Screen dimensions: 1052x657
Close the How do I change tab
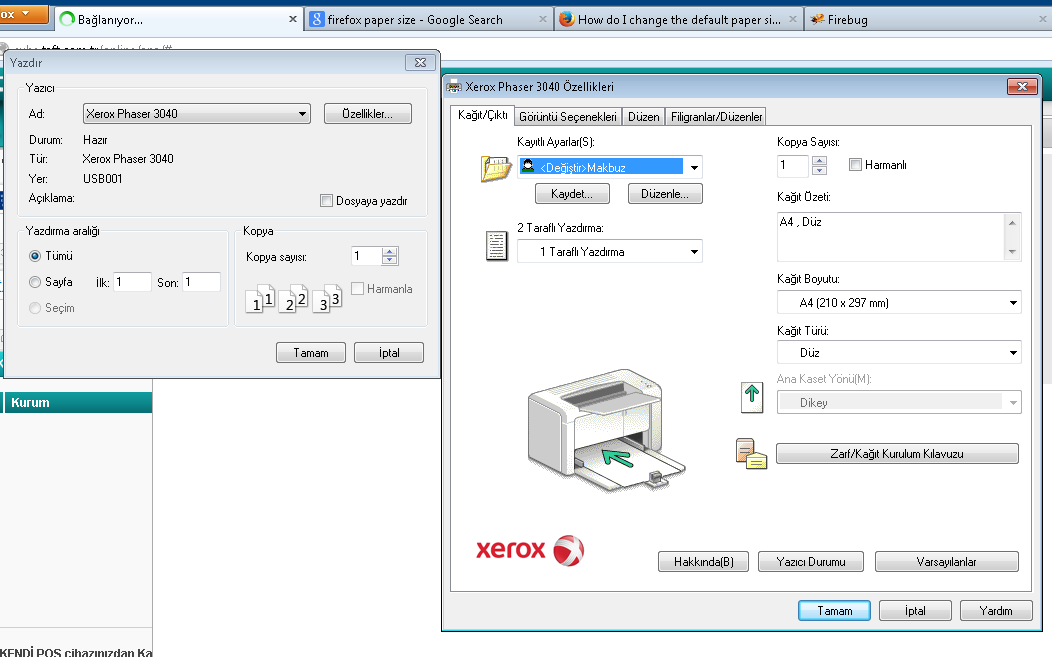[792, 19]
